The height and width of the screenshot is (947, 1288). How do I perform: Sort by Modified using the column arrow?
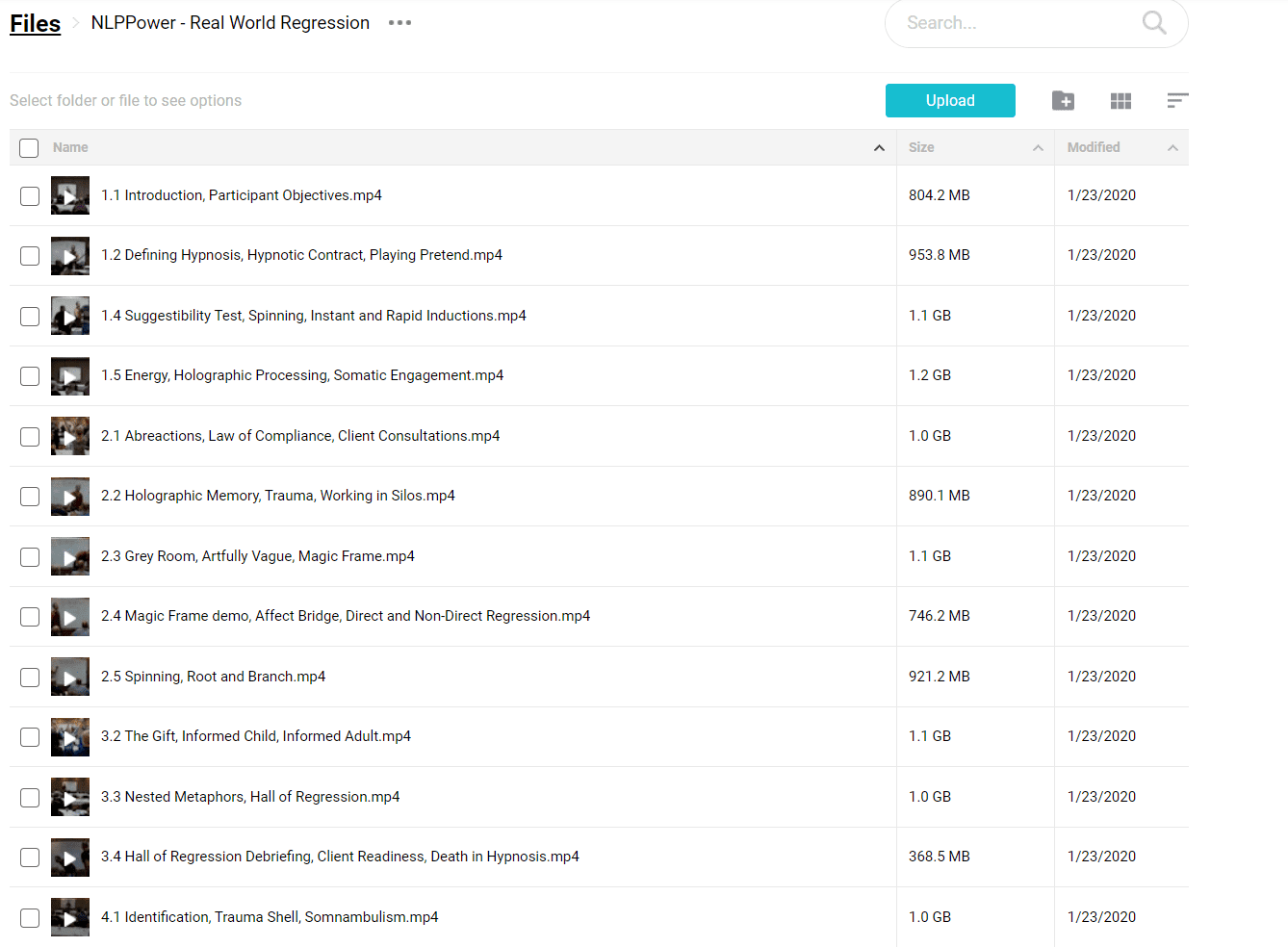(1172, 148)
